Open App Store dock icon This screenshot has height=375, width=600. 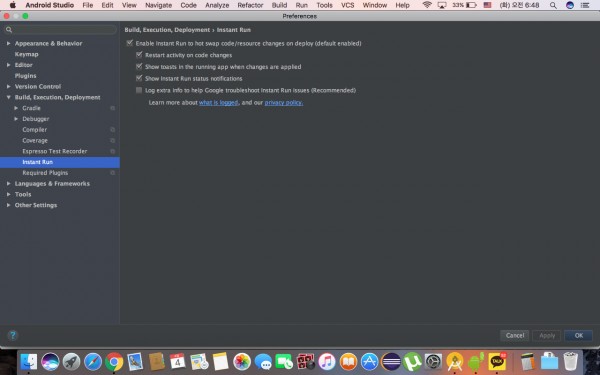[x=369, y=362]
